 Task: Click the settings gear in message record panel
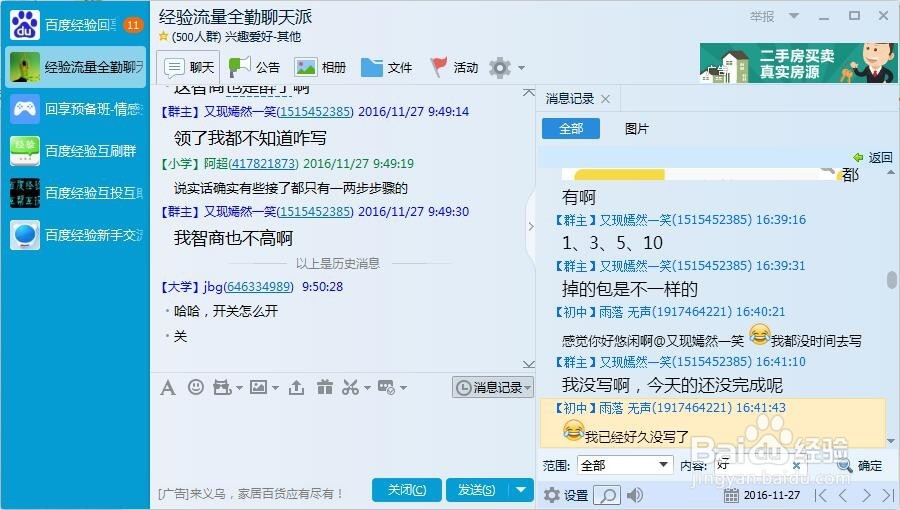[552, 495]
